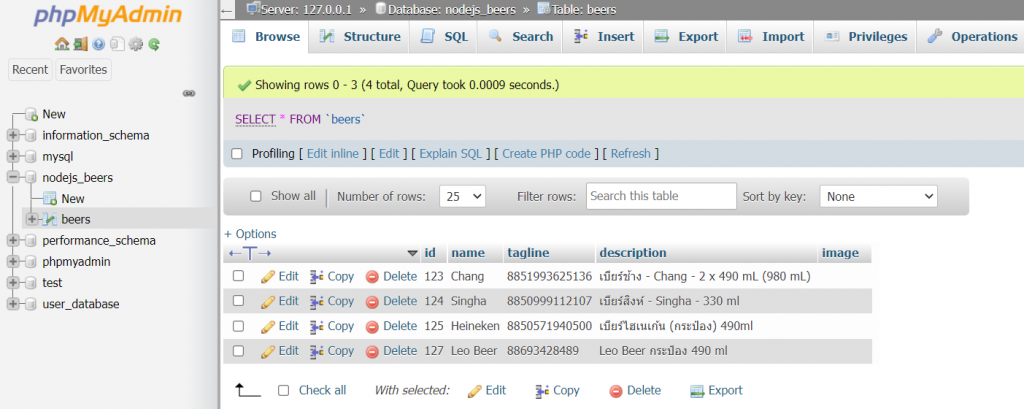The height and width of the screenshot is (409, 1024).
Task: Select the checkbox for the Chang row
Action: tap(238, 276)
